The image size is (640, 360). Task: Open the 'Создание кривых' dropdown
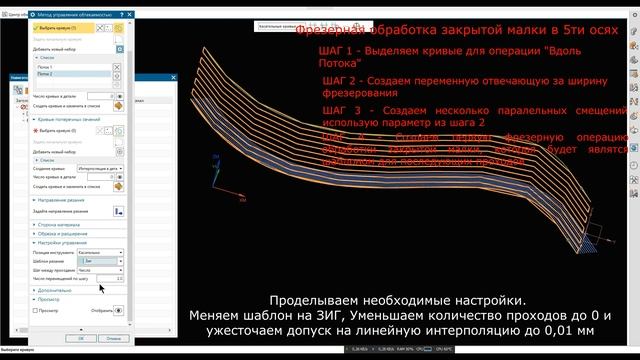(x=100, y=169)
